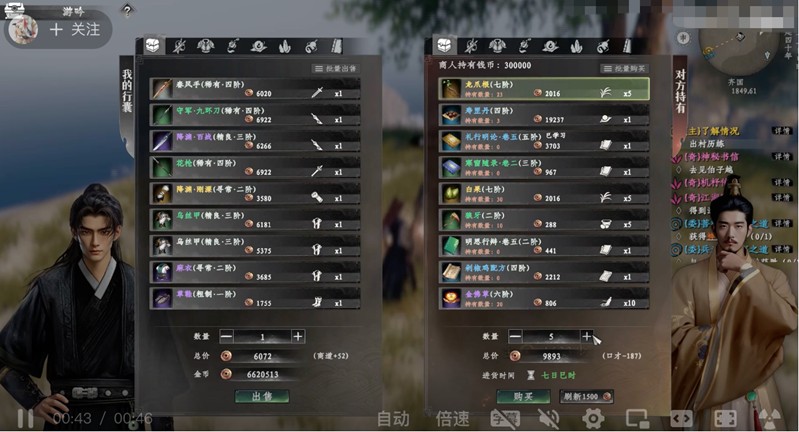Click the 购买 buy button
Image resolution: width=799 pixels, height=432 pixels.
tap(523, 396)
